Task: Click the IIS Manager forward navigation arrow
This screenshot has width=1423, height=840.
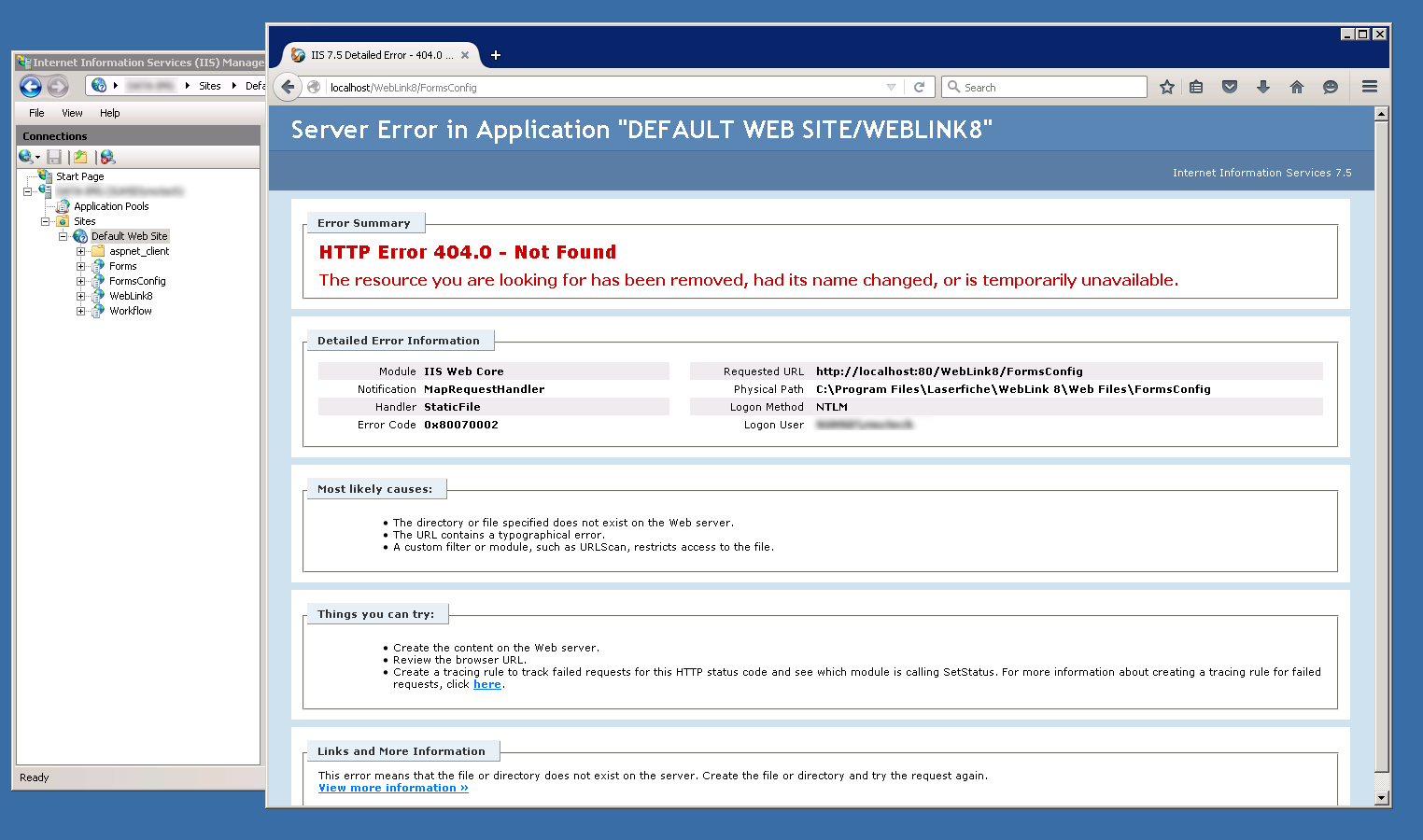Action: 58,87
